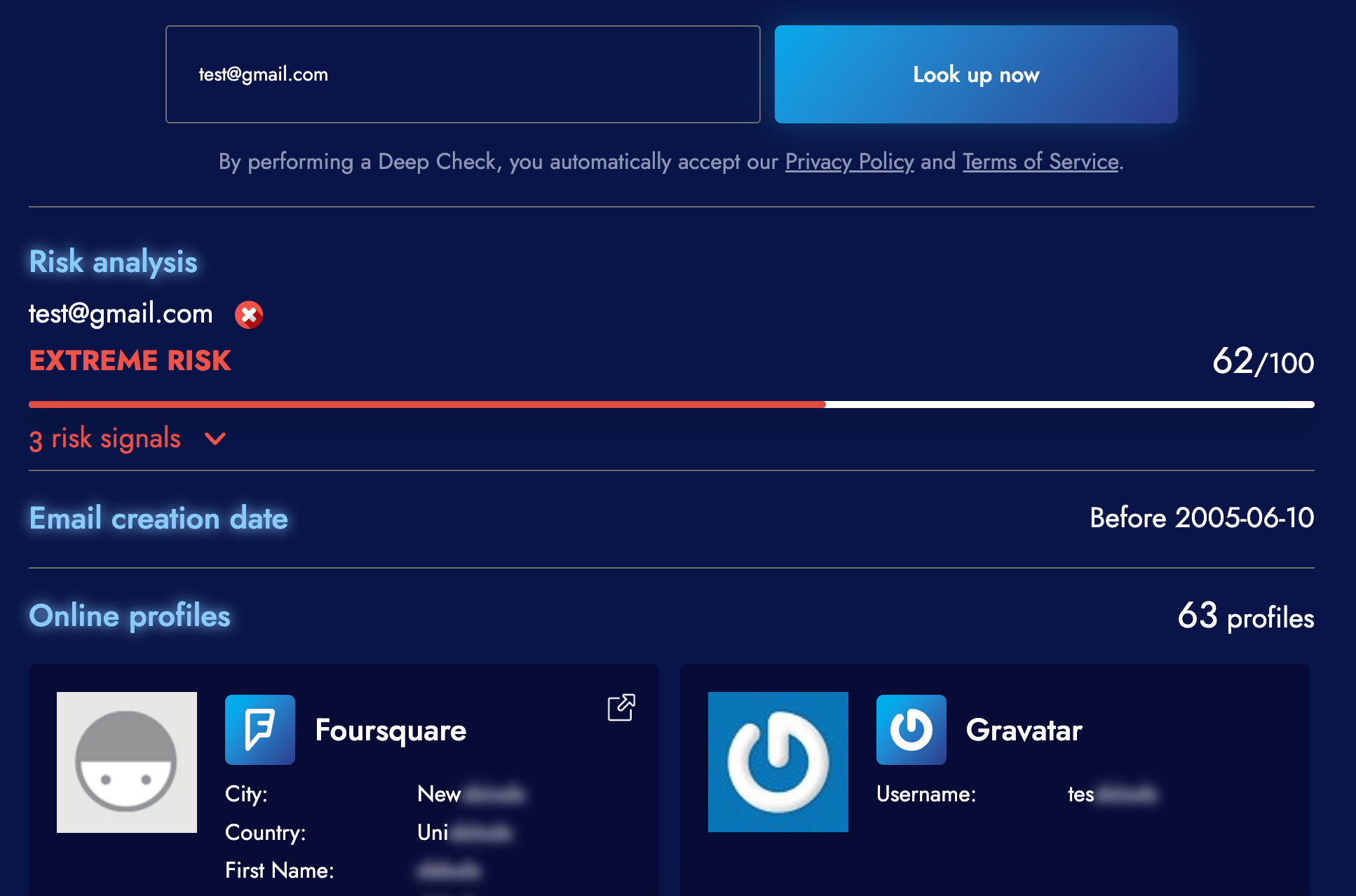Click the Foursquare logo icon

tap(260, 730)
